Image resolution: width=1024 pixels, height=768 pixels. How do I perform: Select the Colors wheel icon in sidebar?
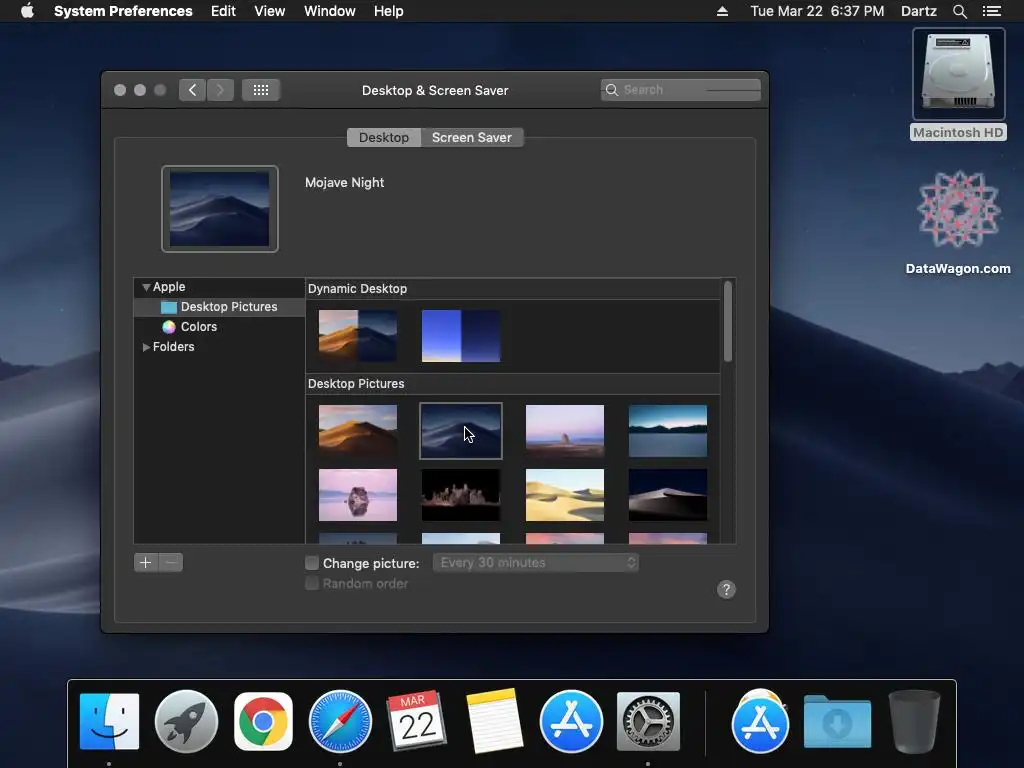(169, 327)
